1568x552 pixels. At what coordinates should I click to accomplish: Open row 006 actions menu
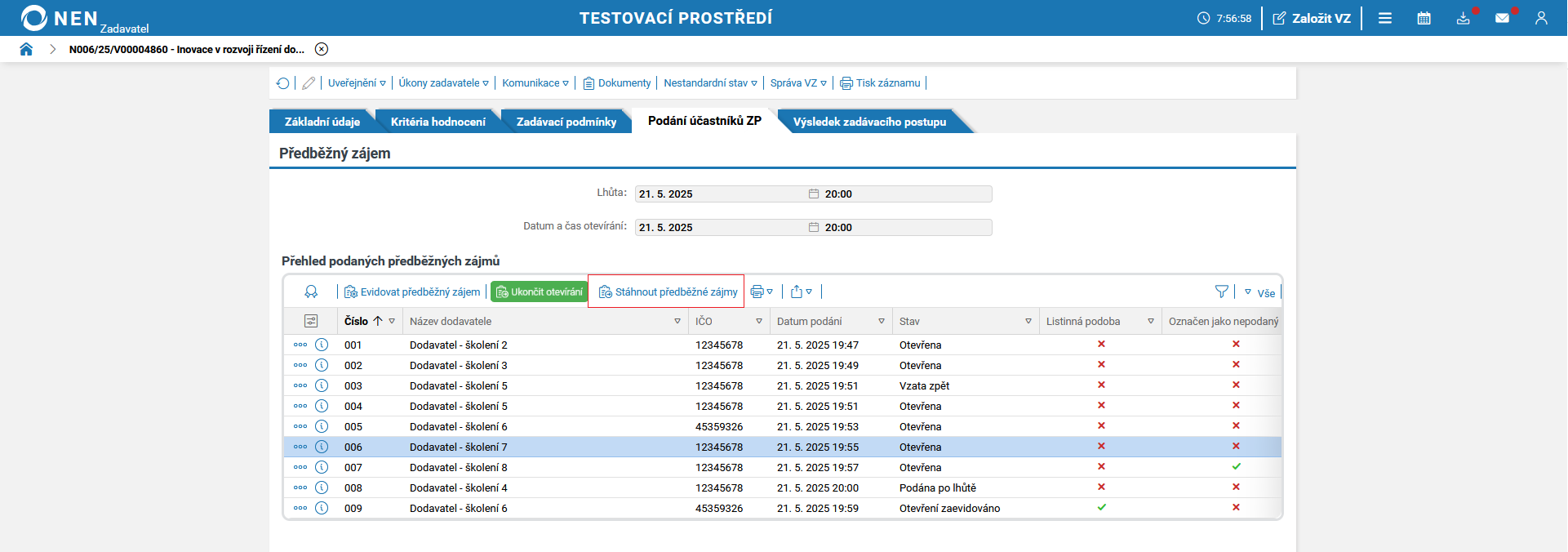click(300, 447)
